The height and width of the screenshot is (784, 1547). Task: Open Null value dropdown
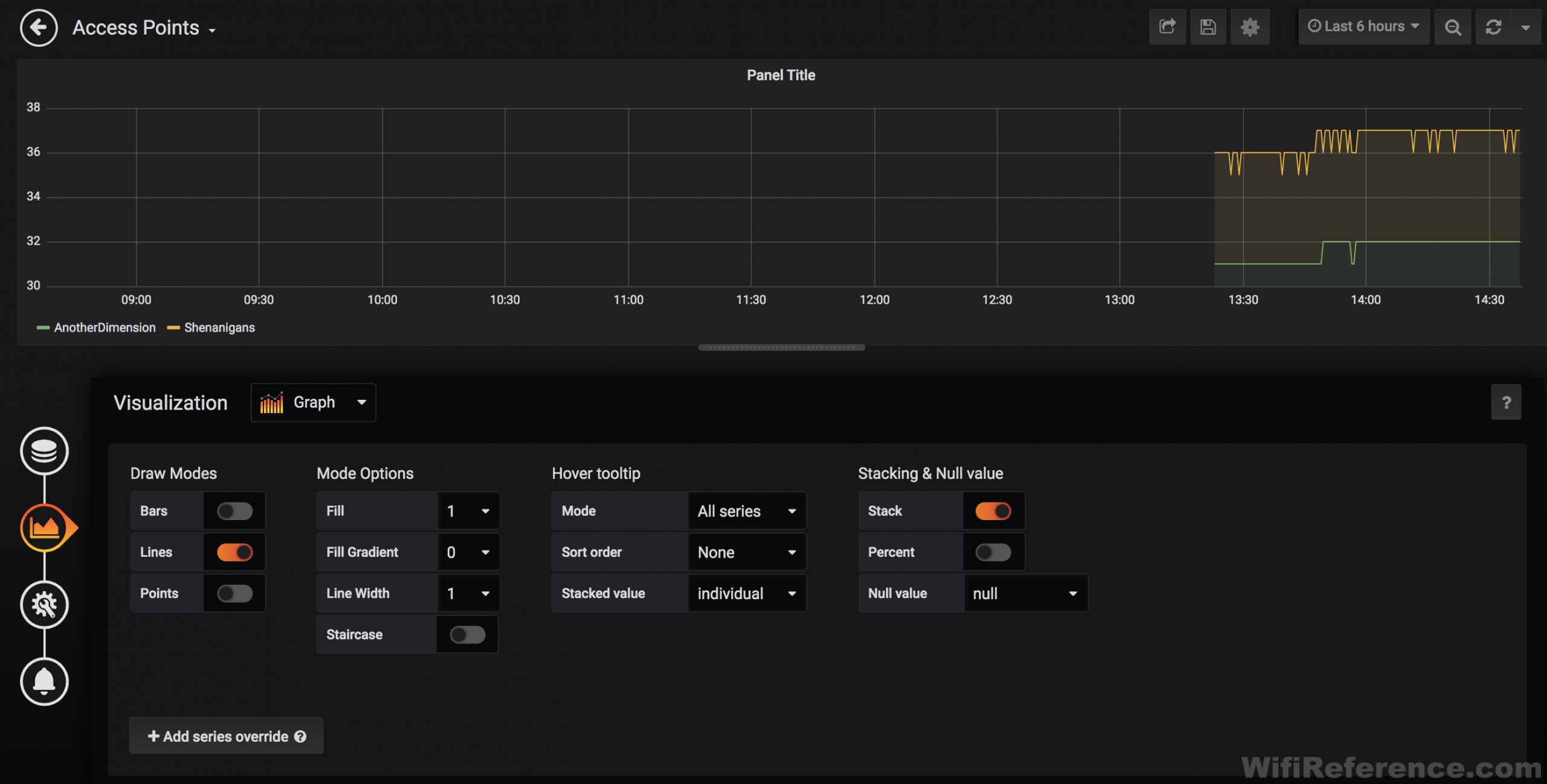point(1025,593)
